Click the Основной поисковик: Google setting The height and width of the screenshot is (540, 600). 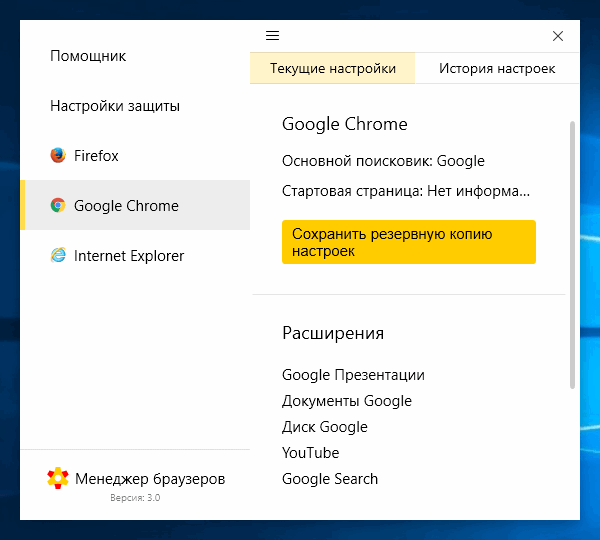383,161
